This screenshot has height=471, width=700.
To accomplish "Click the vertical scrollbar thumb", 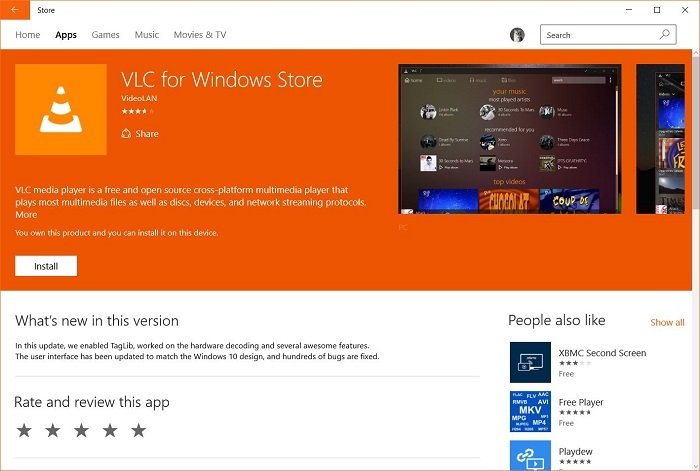I will [696, 133].
